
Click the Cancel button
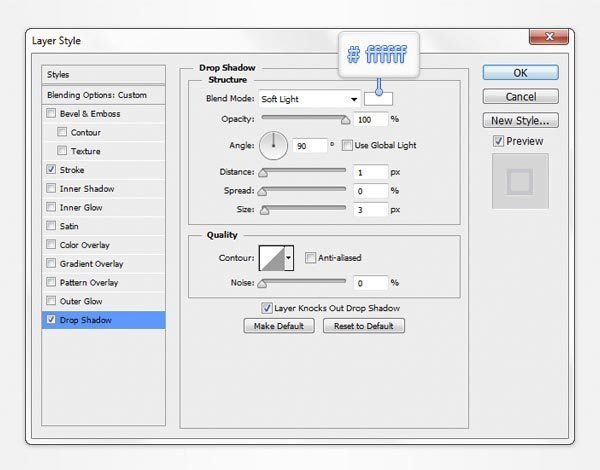point(520,96)
